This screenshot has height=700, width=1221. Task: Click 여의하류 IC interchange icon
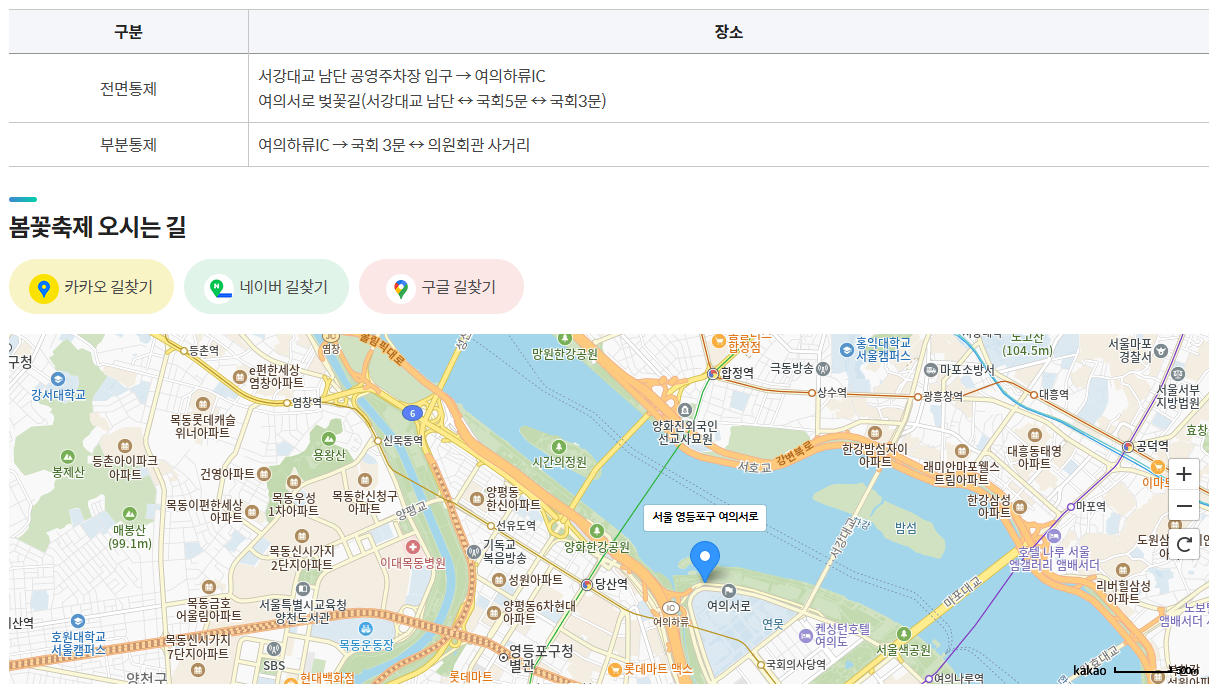(x=671, y=608)
